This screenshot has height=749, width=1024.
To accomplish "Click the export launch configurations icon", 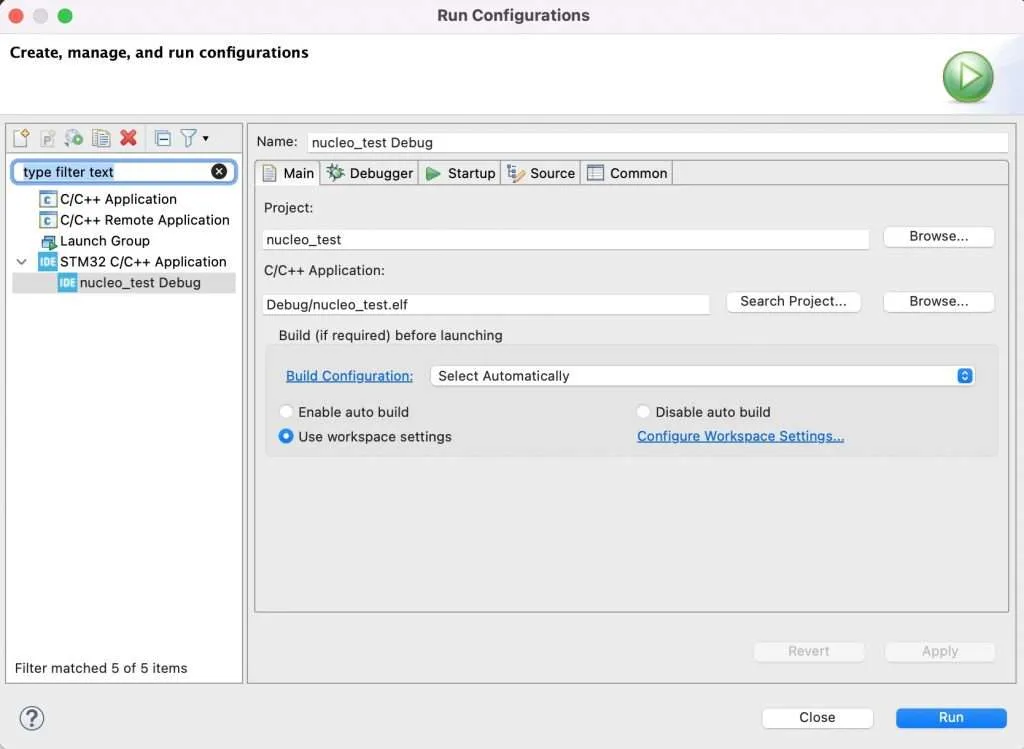I will (x=73, y=138).
